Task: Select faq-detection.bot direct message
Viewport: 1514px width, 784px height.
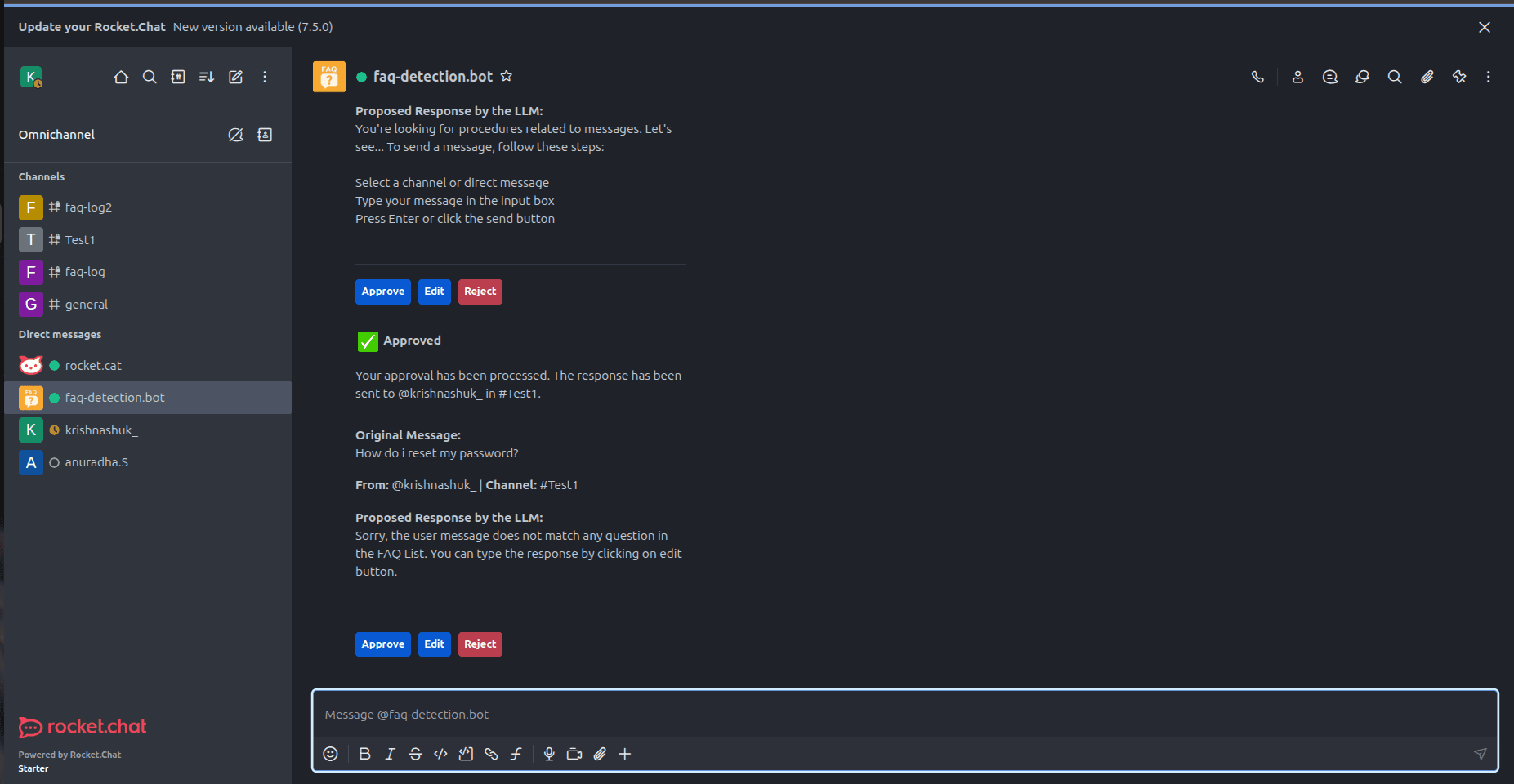Action: click(148, 398)
